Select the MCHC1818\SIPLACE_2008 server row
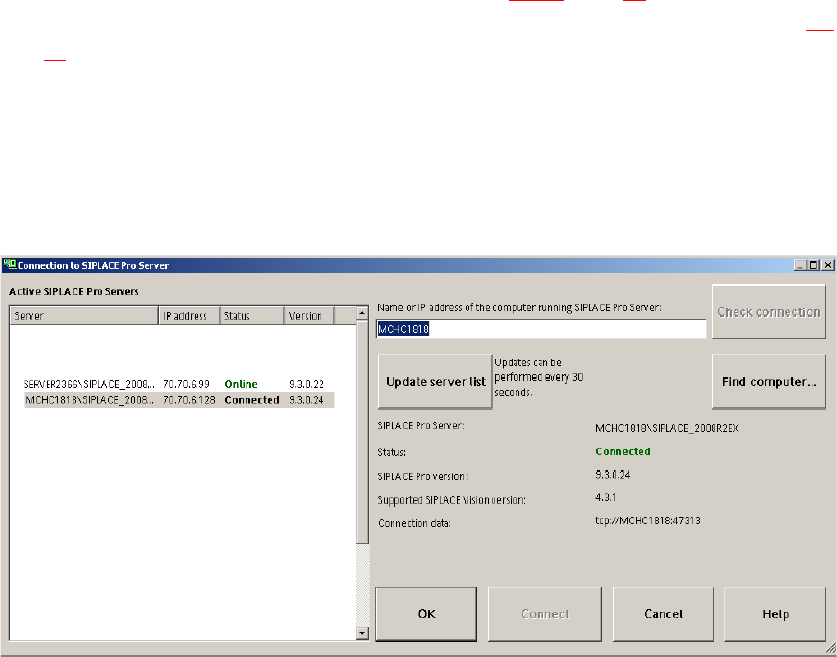This screenshot has width=837, height=657. point(179,400)
